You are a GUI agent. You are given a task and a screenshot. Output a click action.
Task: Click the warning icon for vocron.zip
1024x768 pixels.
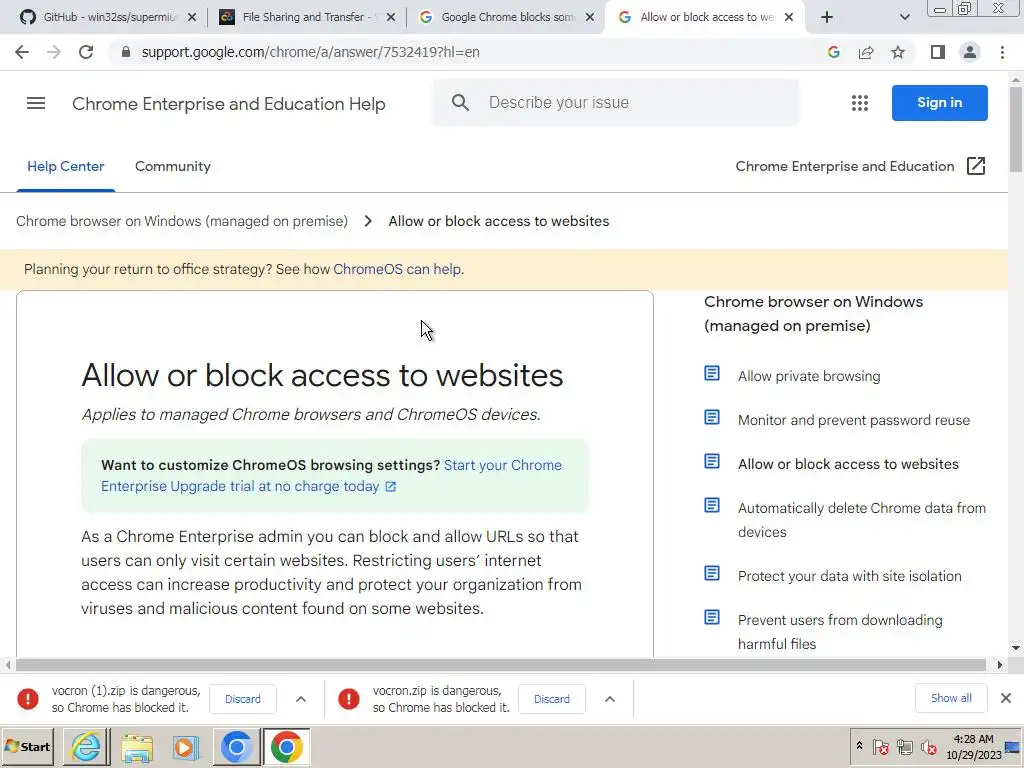tap(349, 699)
